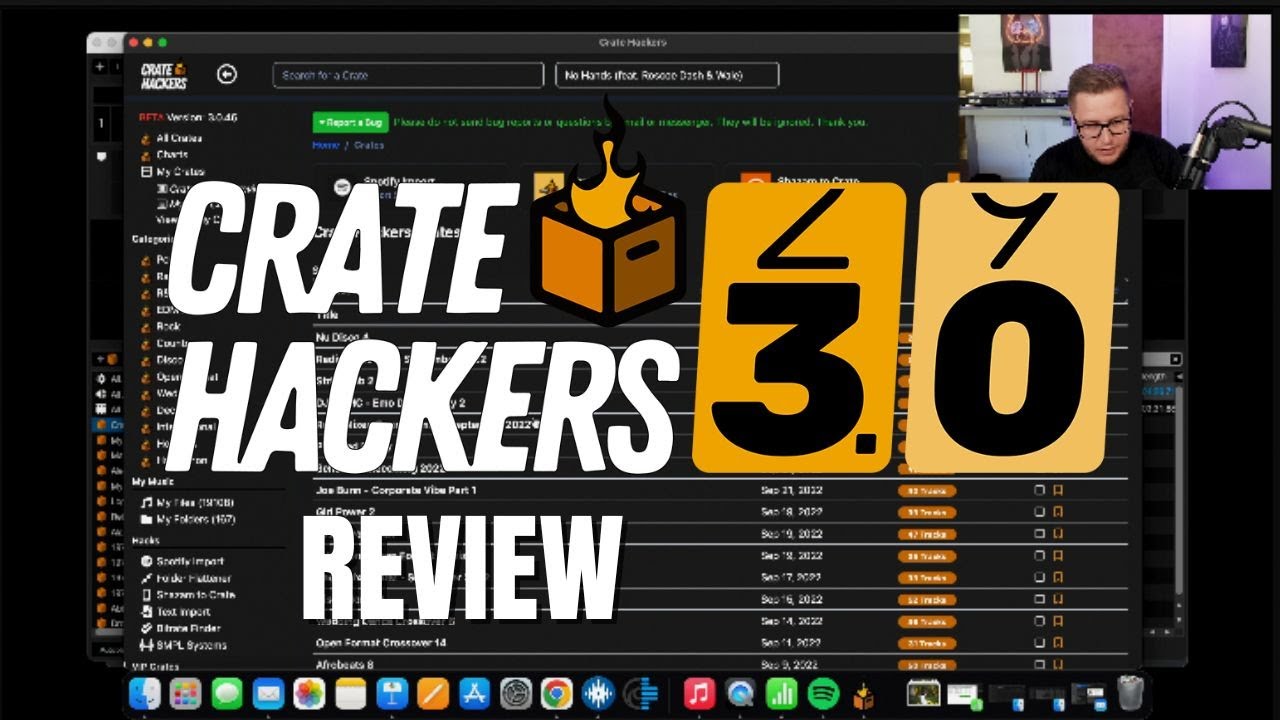Click tracks badge on Joe Bunn Corporate Vibe row
The width and height of the screenshot is (1280, 720).
927,491
